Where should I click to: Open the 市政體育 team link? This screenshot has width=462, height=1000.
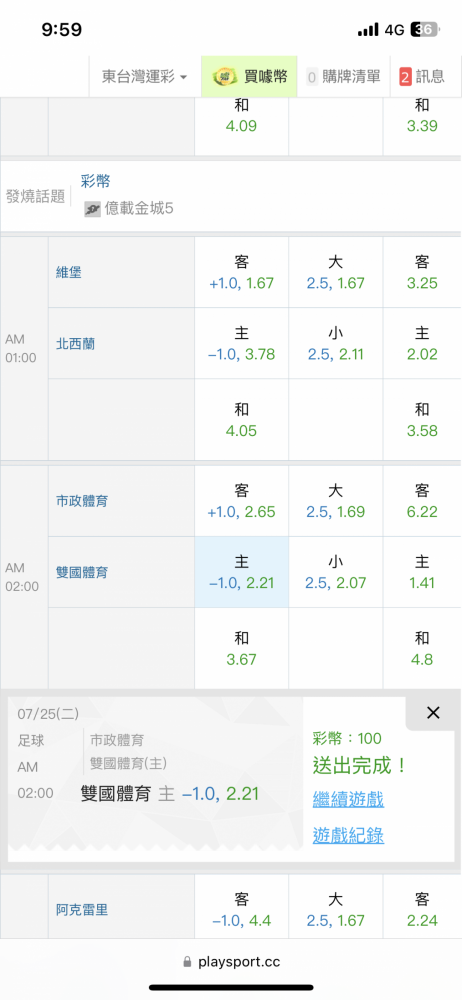[82, 501]
